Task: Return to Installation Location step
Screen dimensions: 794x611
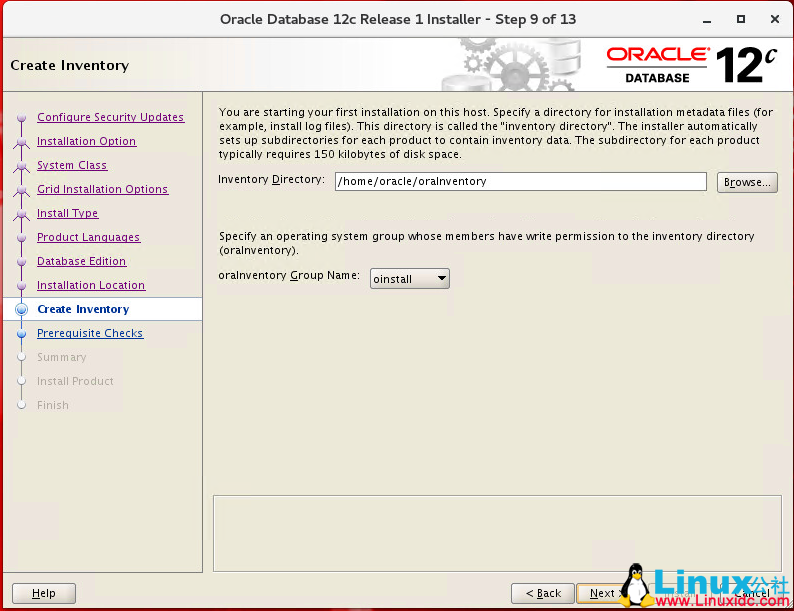Action: pyautogui.click(x=91, y=285)
